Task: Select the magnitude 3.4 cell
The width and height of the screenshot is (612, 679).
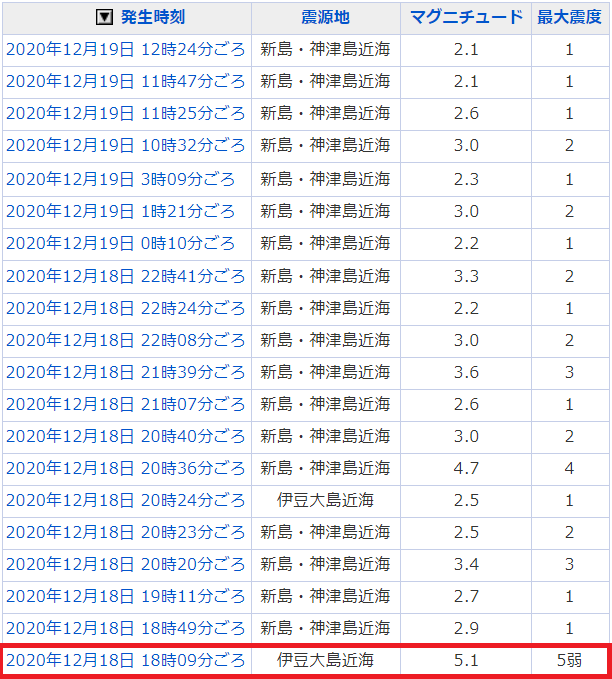Action: point(466,564)
